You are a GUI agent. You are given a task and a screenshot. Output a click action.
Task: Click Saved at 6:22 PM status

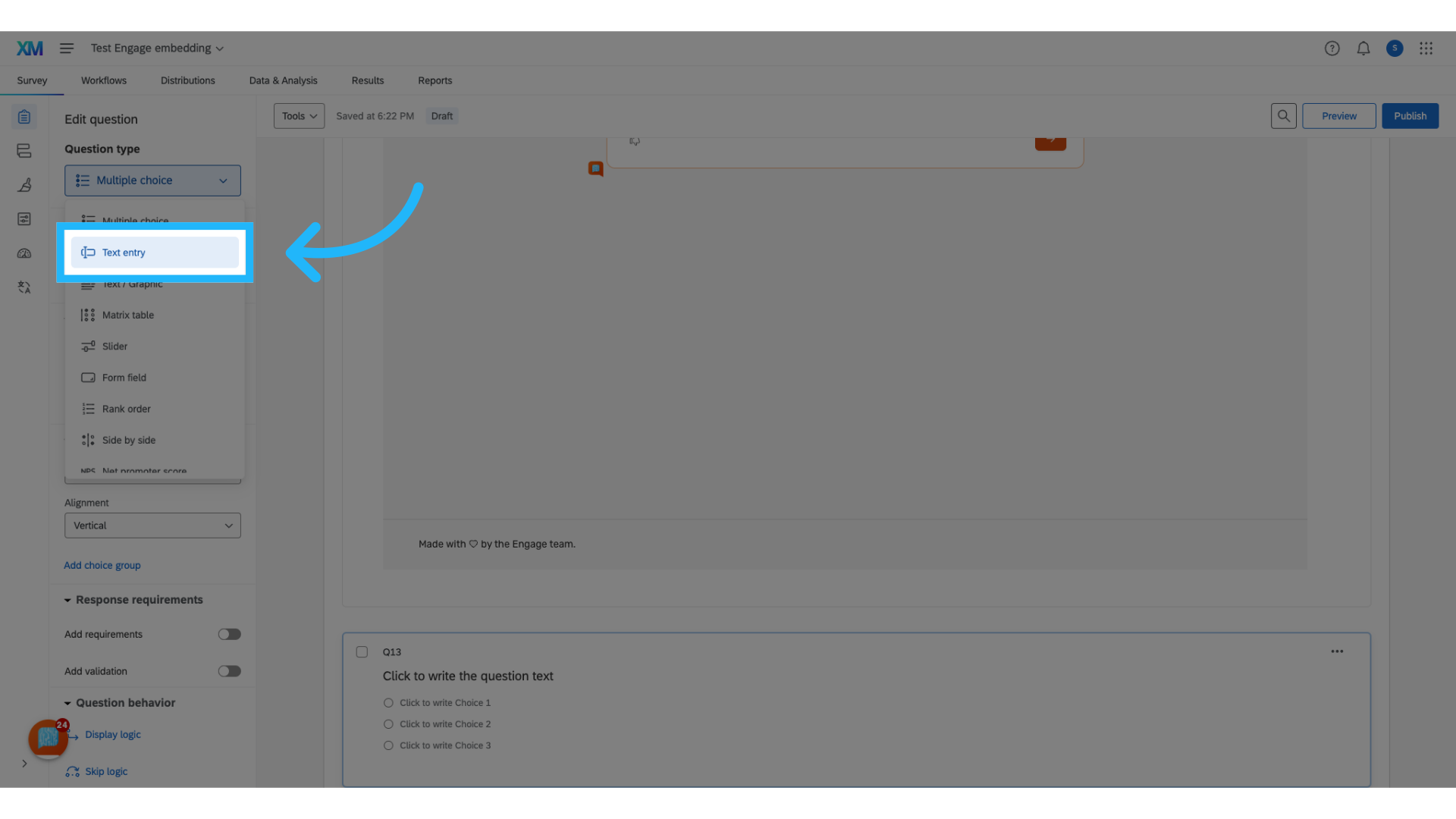(375, 116)
